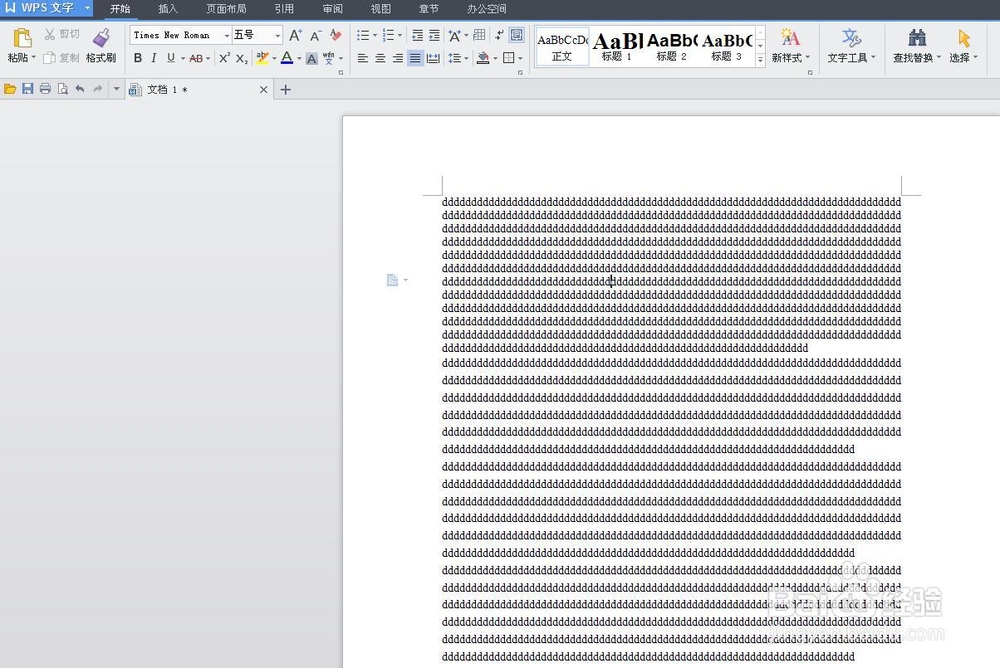Apply numbered list icon
Image resolution: width=1000 pixels, height=668 pixels.
pyautogui.click(x=388, y=35)
